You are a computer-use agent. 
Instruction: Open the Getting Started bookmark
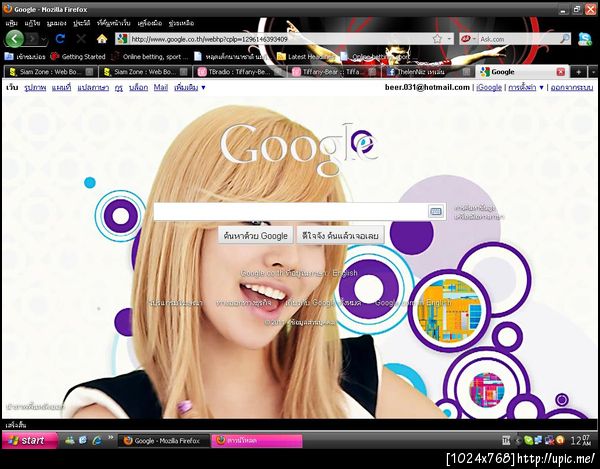(78, 57)
